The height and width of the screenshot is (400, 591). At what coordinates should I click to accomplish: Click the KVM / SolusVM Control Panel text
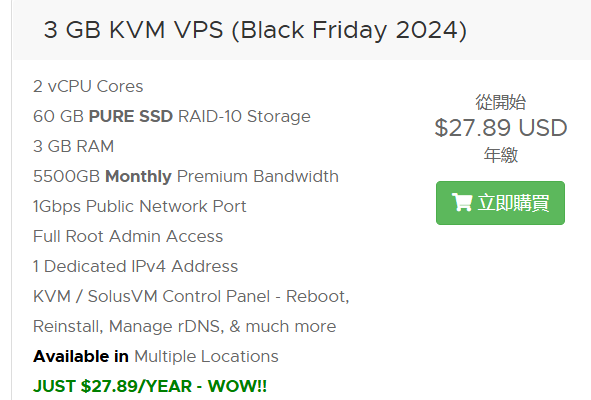click(x=152, y=296)
